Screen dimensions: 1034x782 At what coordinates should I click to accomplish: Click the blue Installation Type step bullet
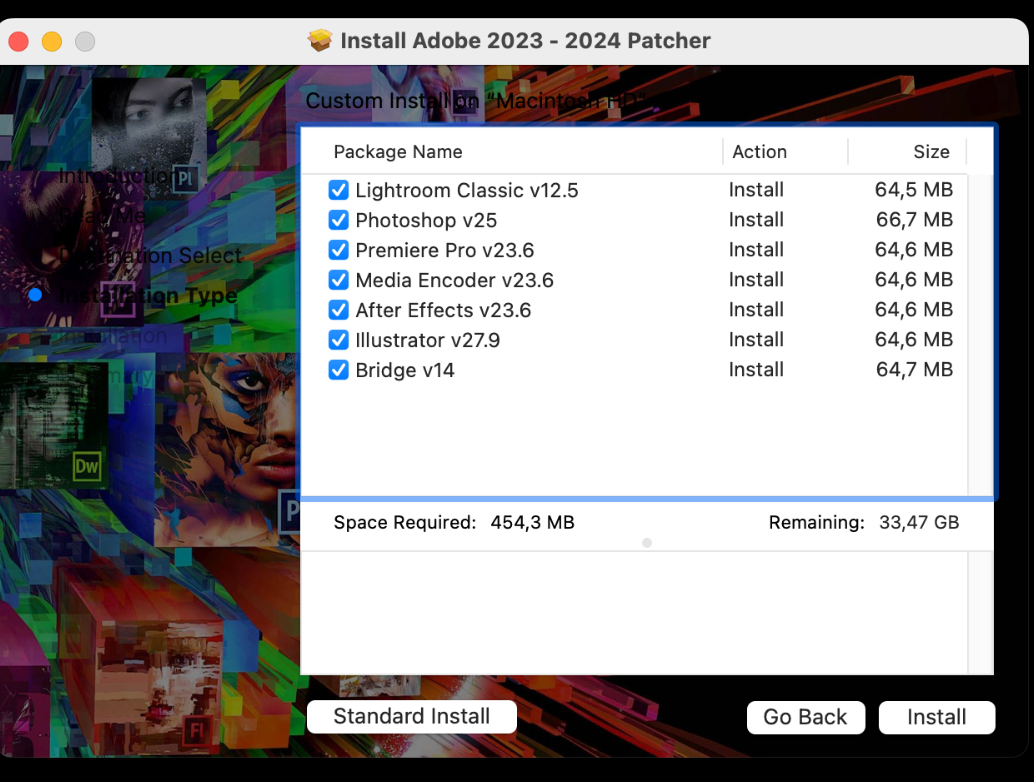coord(36,295)
